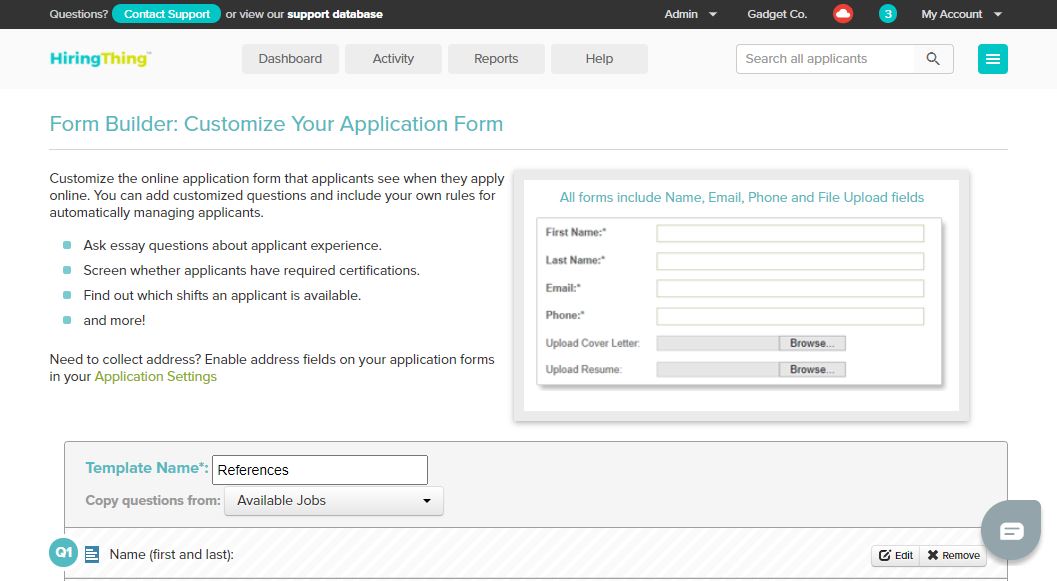This screenshot has height=581, width=1057.
Task: Switch to the Activity tab
Action: (x=393, y=59)
